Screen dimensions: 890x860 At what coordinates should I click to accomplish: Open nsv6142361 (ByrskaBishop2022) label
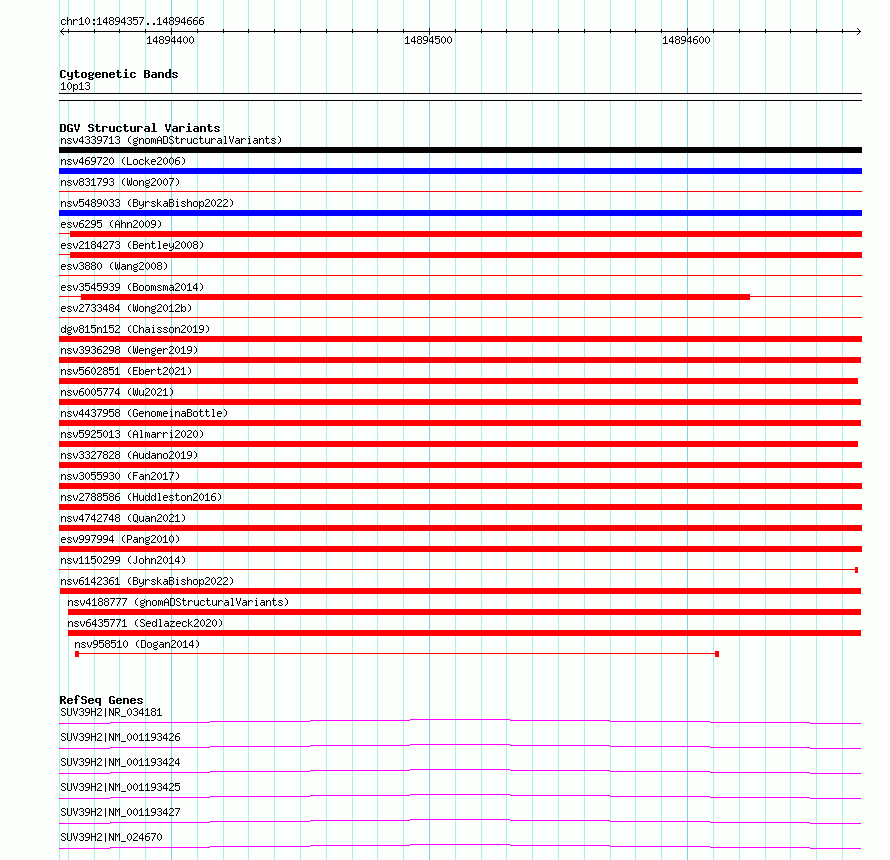coord(147,581)
